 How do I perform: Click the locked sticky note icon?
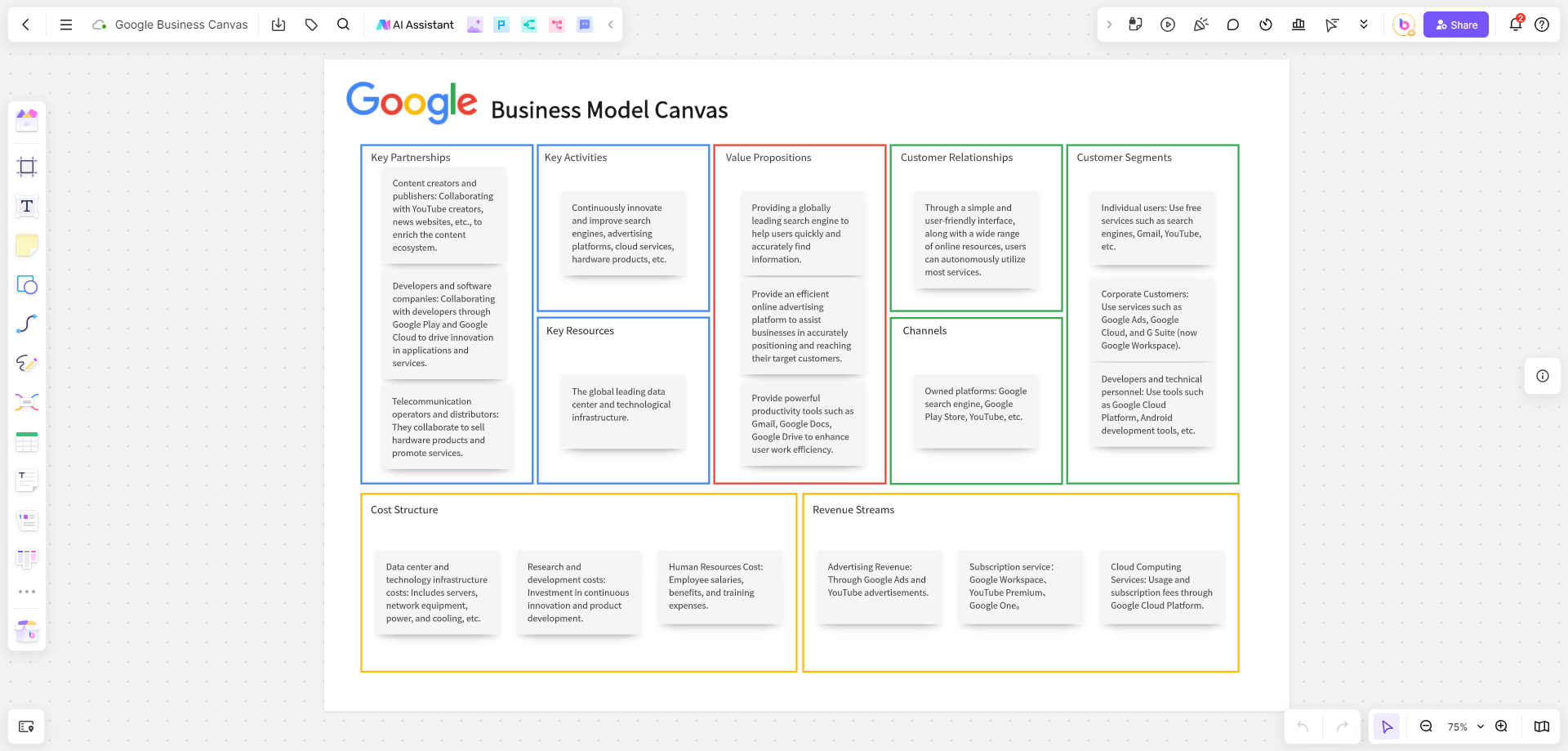coord(1135,25)
